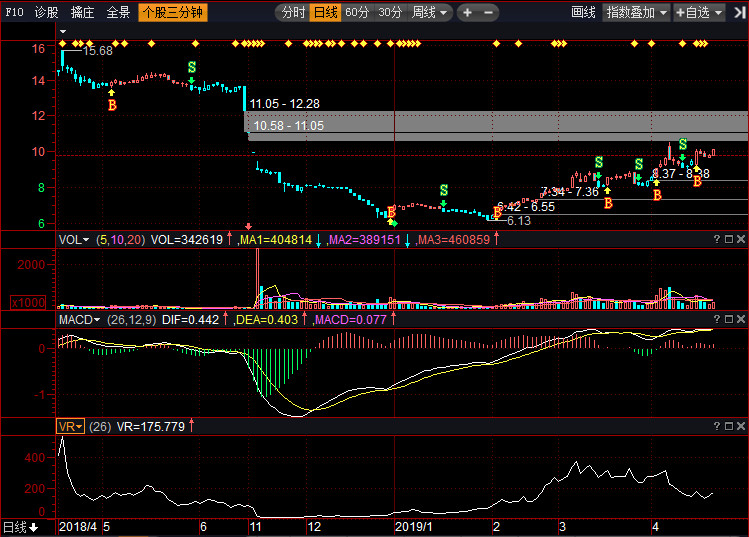
Task: Open the VOL indicator selector dropdown
Action: coord(73,240)
